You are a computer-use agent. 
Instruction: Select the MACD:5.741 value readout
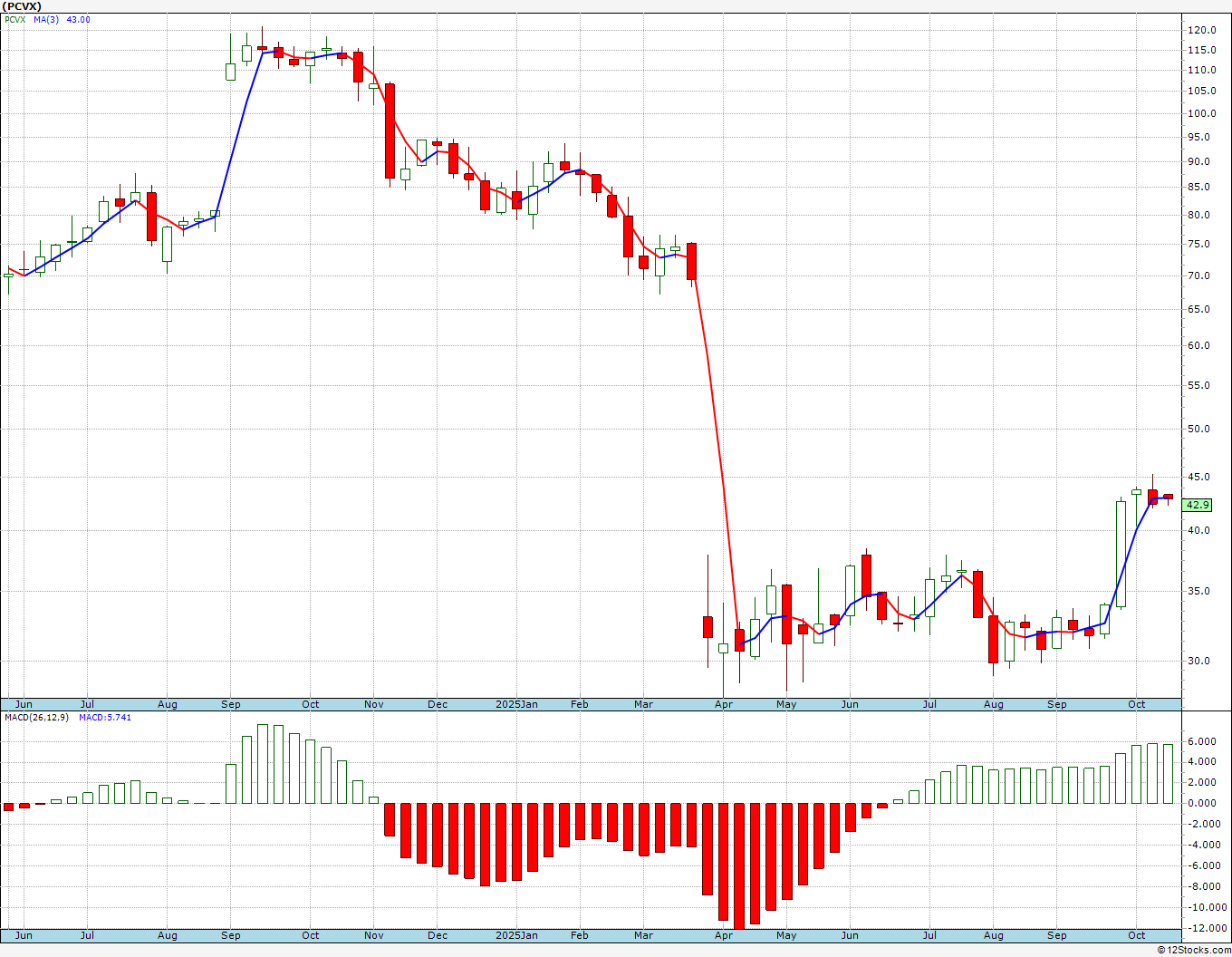(x=105, y=718)
